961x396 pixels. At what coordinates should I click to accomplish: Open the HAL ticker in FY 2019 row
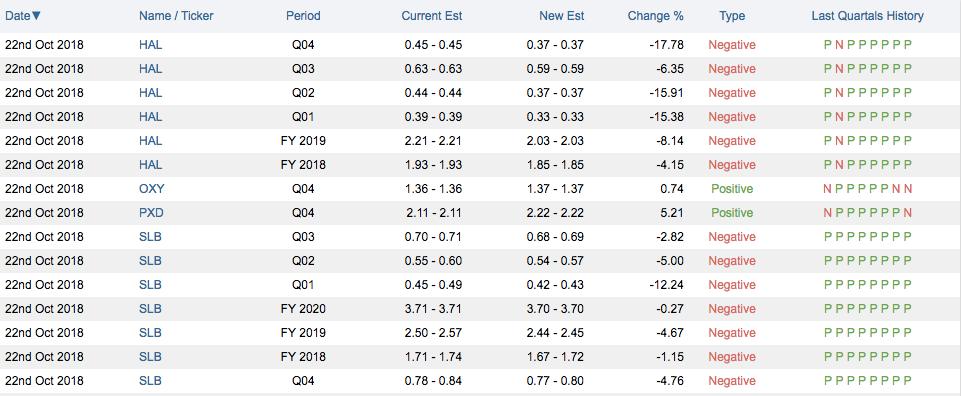(x=151, y=141)
